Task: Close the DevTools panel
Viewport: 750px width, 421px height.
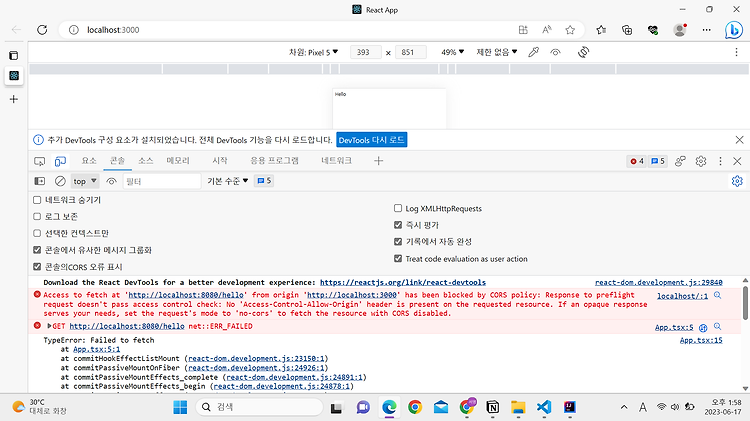Action: (737, 161)
